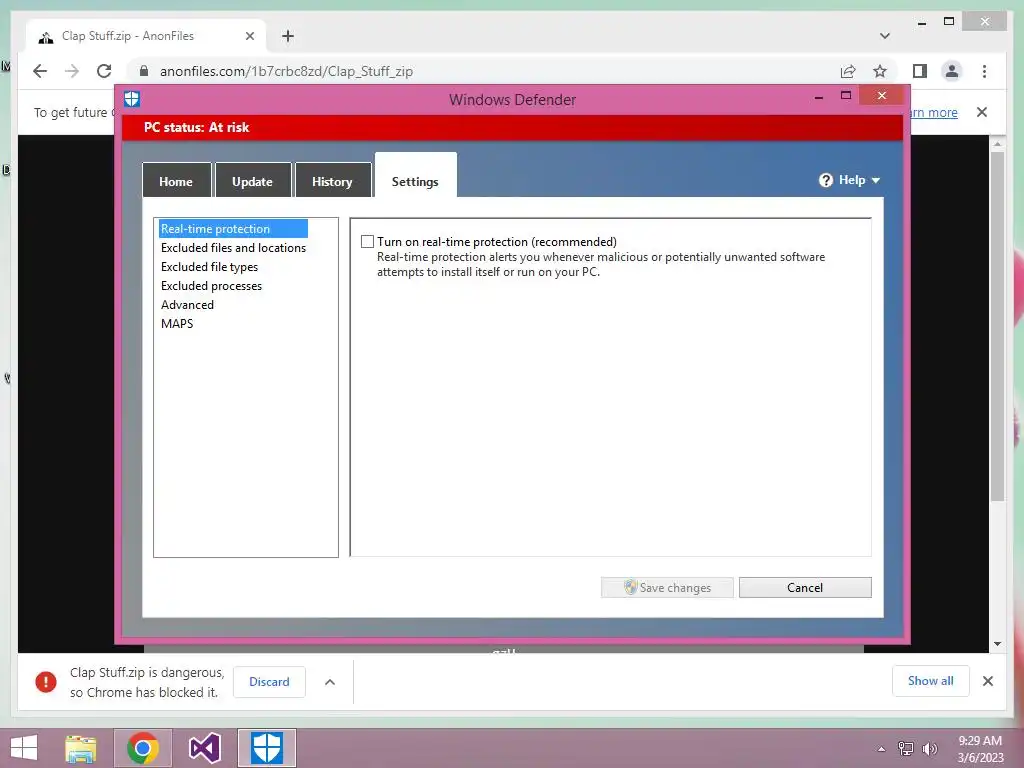Open Visual Studio from taskbar

(204, 748)
